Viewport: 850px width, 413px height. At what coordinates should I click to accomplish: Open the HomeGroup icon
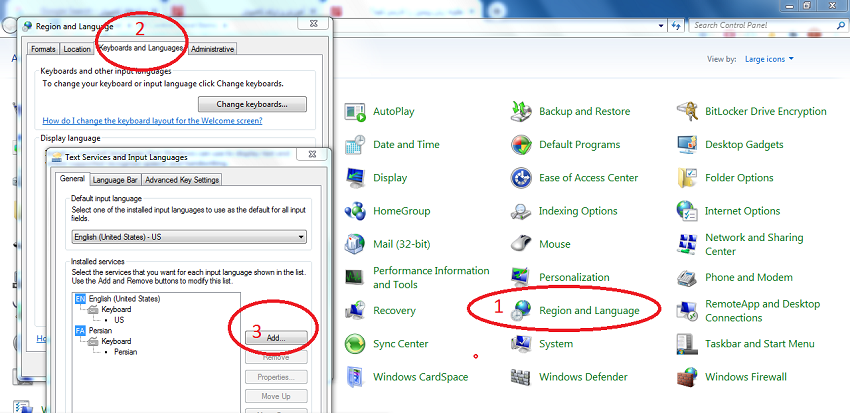click(356, 211)
